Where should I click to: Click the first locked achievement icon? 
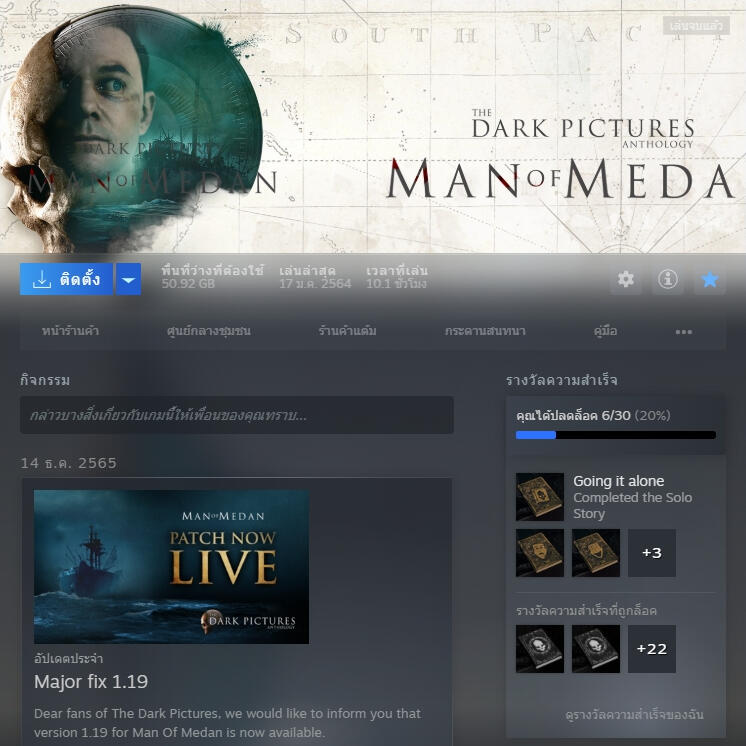[540, 649]
